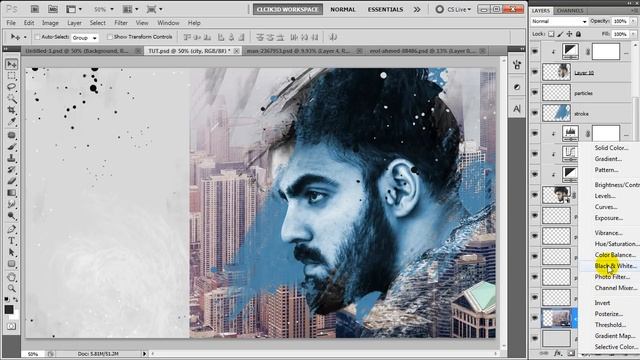
Task: Click the Fill percentage field
Action: coord(620,34)
